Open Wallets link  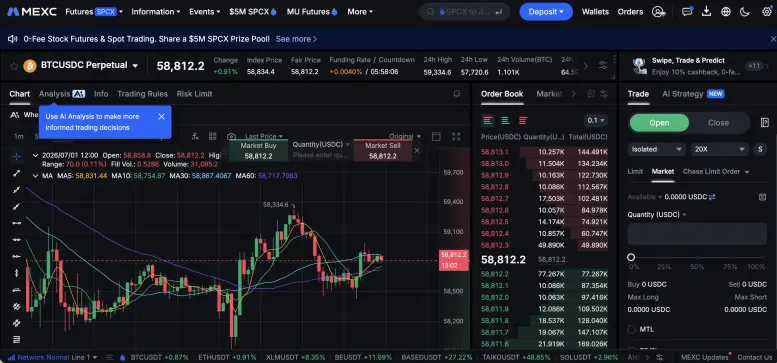point(595,12)
